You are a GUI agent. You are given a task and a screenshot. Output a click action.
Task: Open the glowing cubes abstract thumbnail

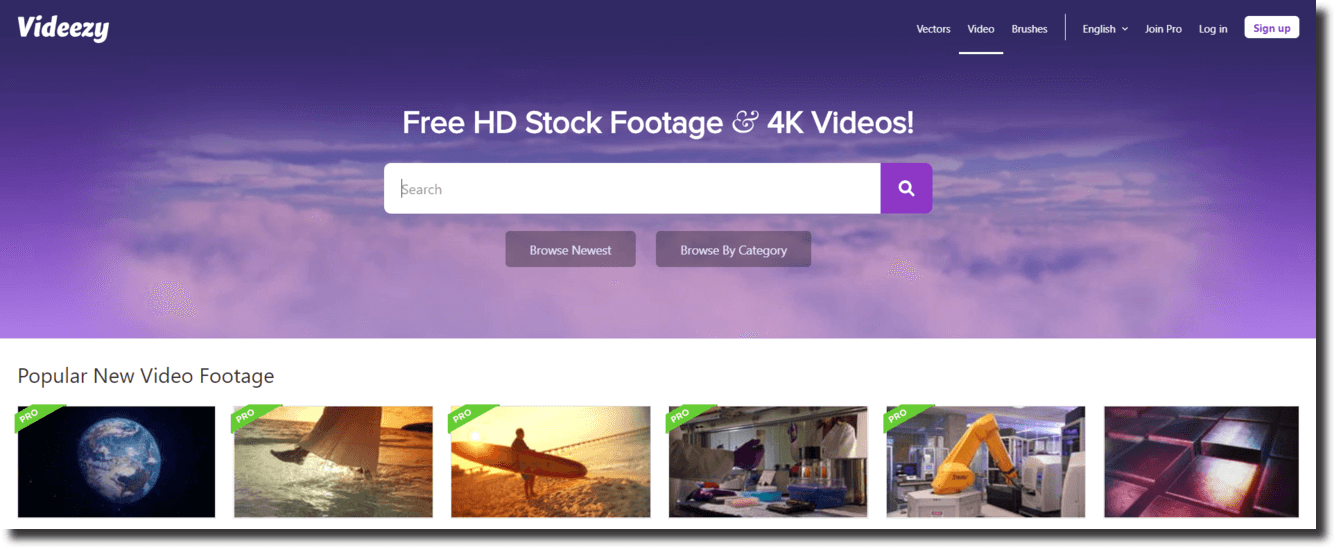(x=1201, y=461)
